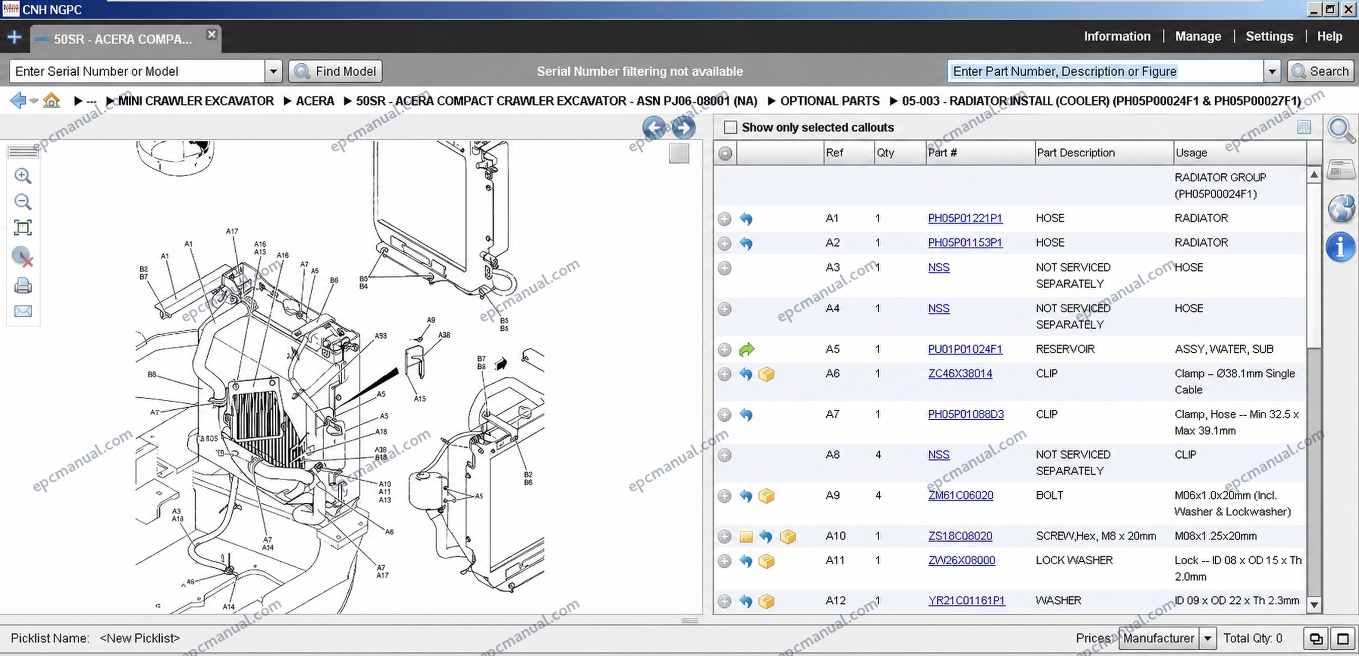Go to previous figure with left arrow
This screenshot has height=656, width=1359.
coord(654,127)
